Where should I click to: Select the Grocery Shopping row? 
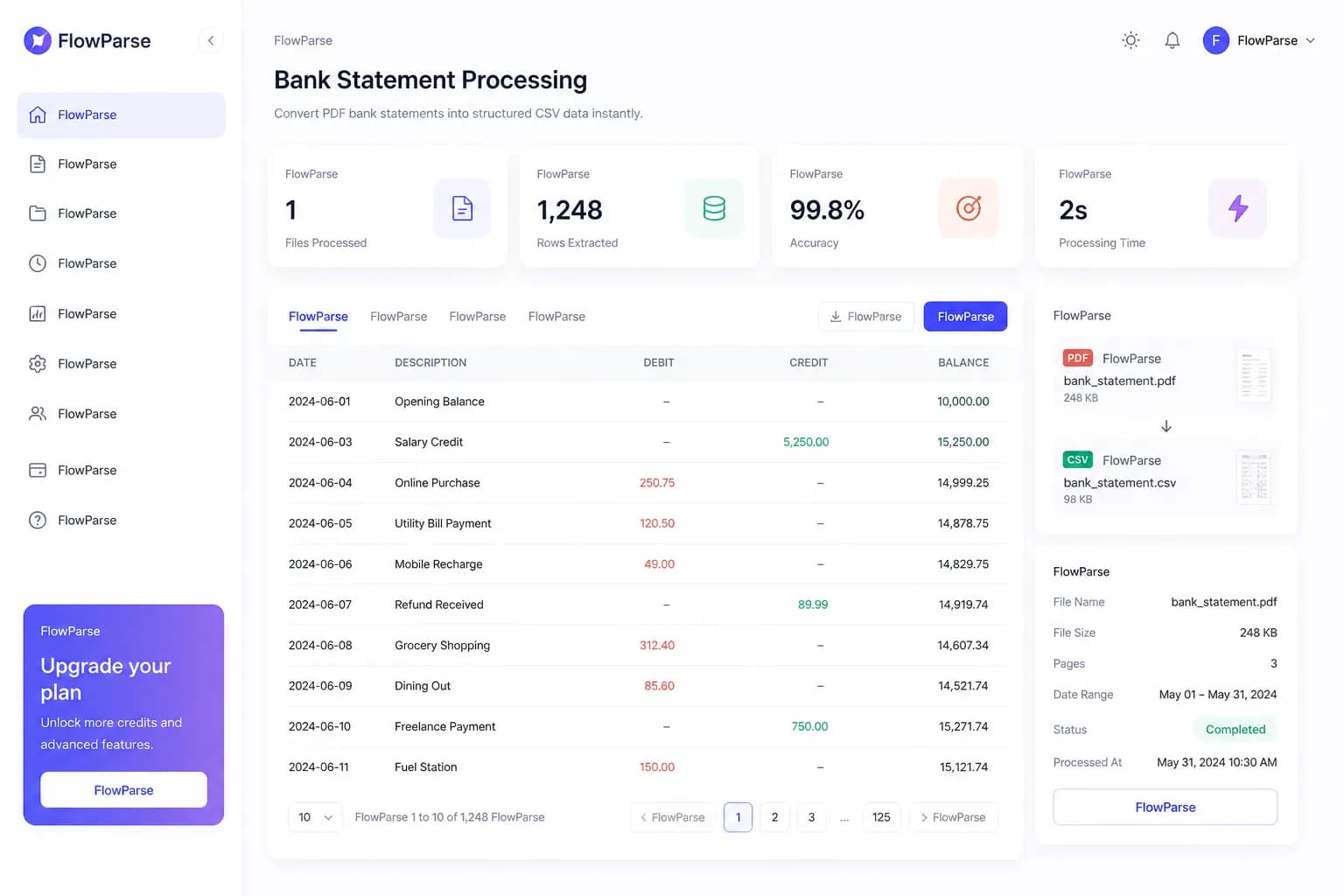(646, 646)
